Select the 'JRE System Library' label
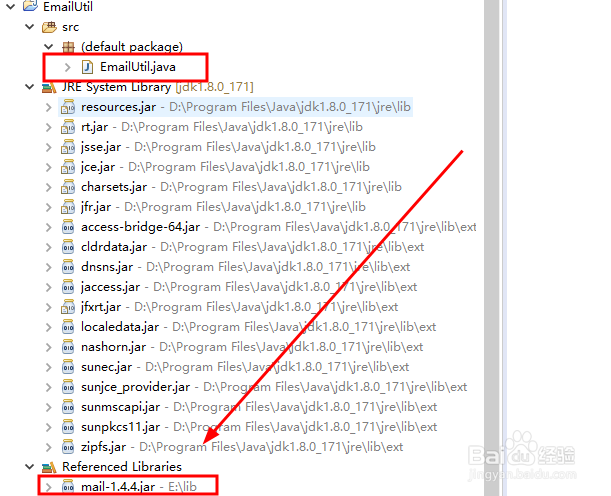Viewport: 611px width, 496px height. pos(117,87)
